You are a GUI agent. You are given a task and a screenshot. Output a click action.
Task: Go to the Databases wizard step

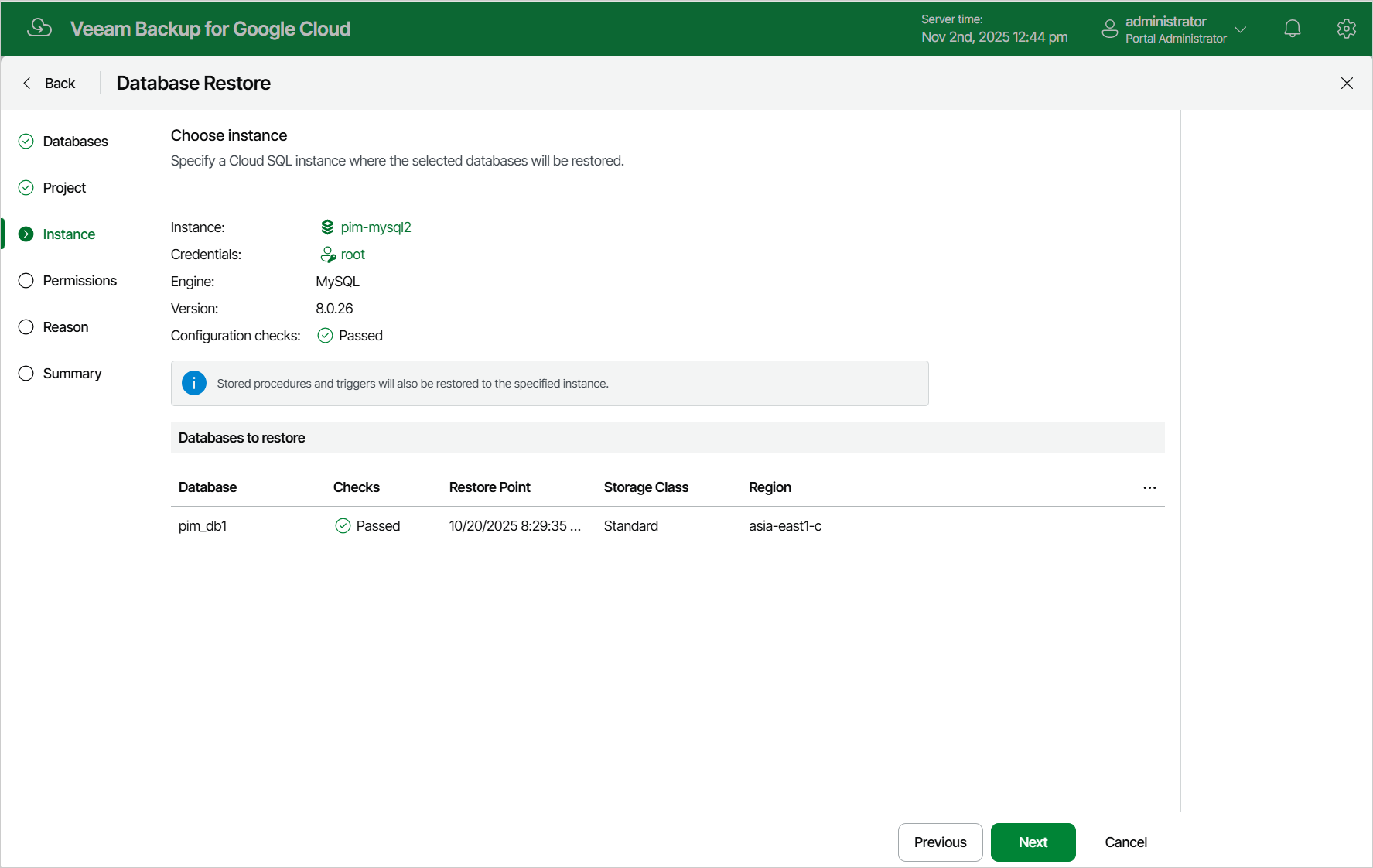point(75,141)
